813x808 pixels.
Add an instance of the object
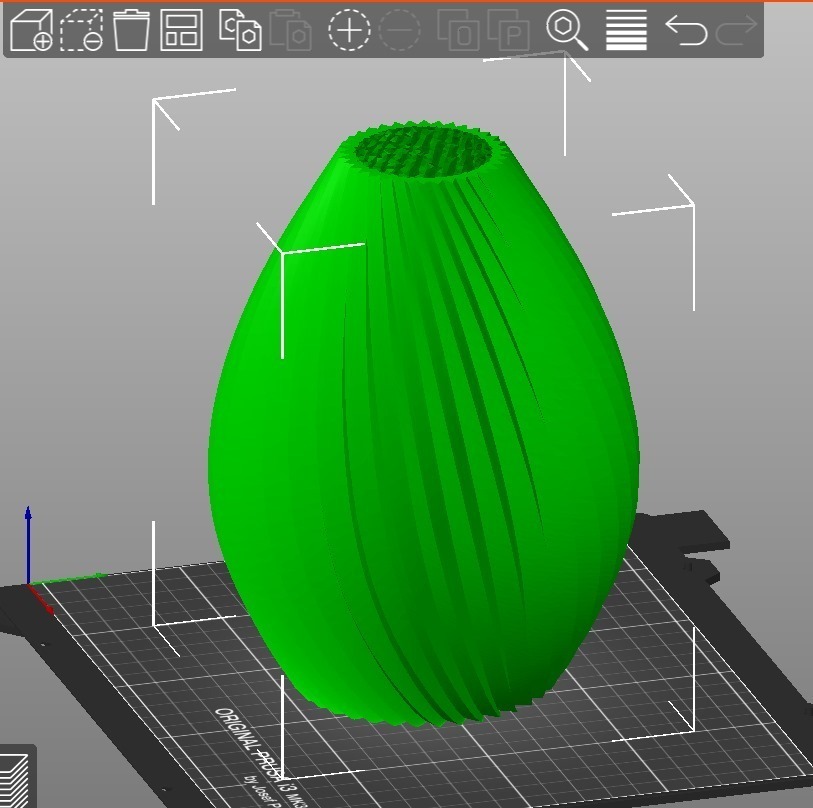[348, 31]
